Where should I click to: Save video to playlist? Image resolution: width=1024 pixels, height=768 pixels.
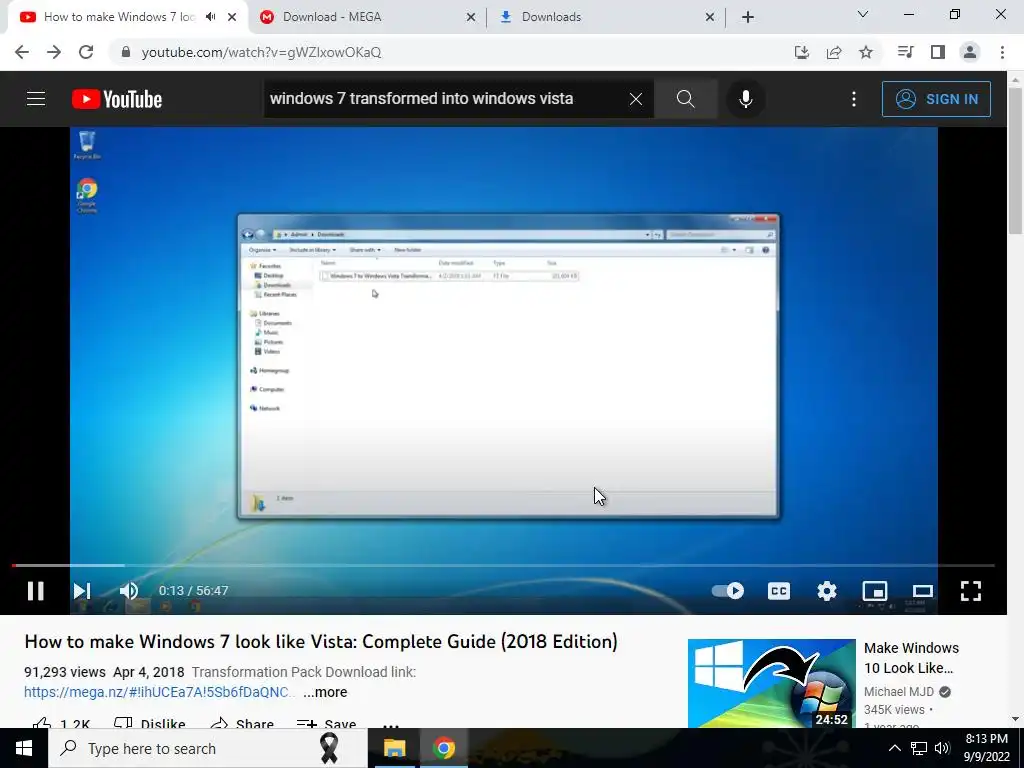326,724
